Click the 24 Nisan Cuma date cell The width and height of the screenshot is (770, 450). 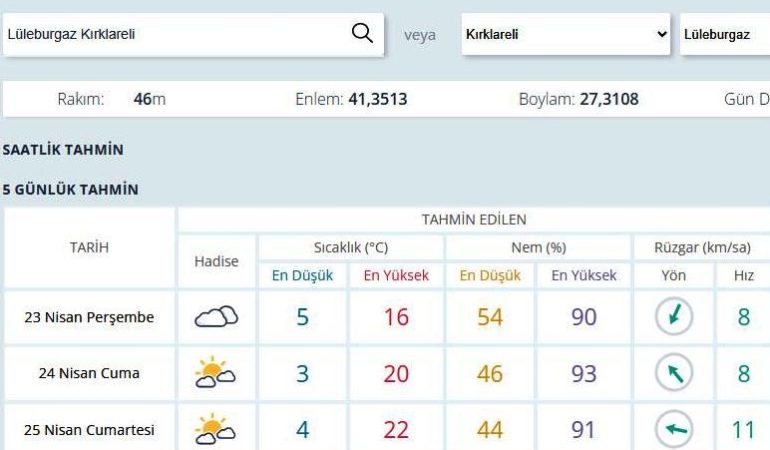pos(89,374)
